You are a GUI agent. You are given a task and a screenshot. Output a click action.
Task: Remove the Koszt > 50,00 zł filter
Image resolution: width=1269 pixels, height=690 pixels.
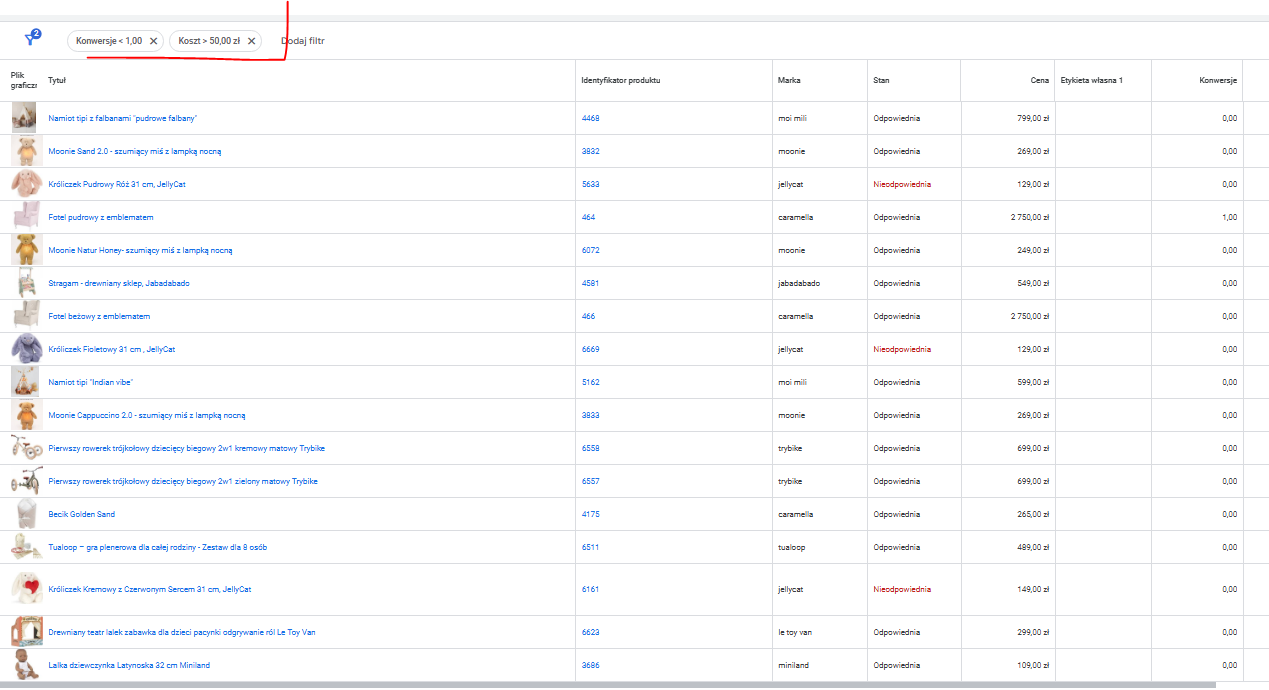[x=252, y=41]
